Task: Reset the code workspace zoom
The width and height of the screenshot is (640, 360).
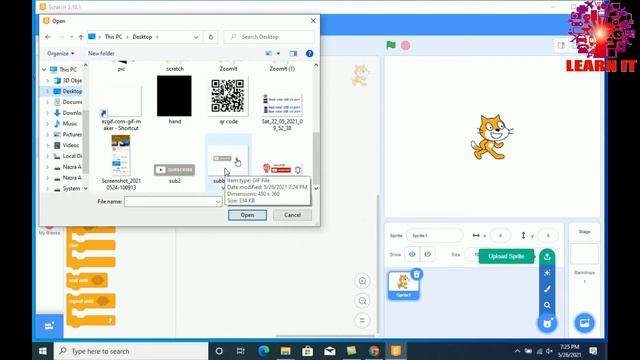Action: point(362,320)
